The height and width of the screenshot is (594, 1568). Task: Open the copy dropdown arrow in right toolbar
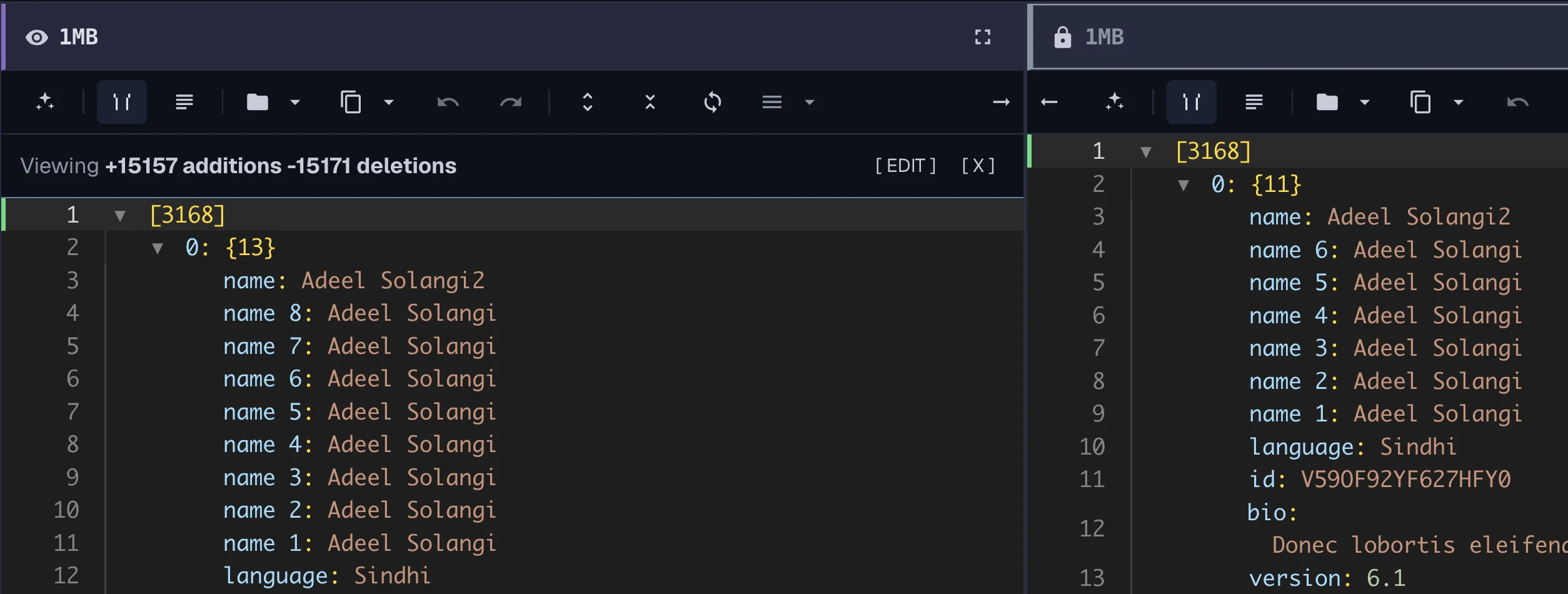(1459, 102)
